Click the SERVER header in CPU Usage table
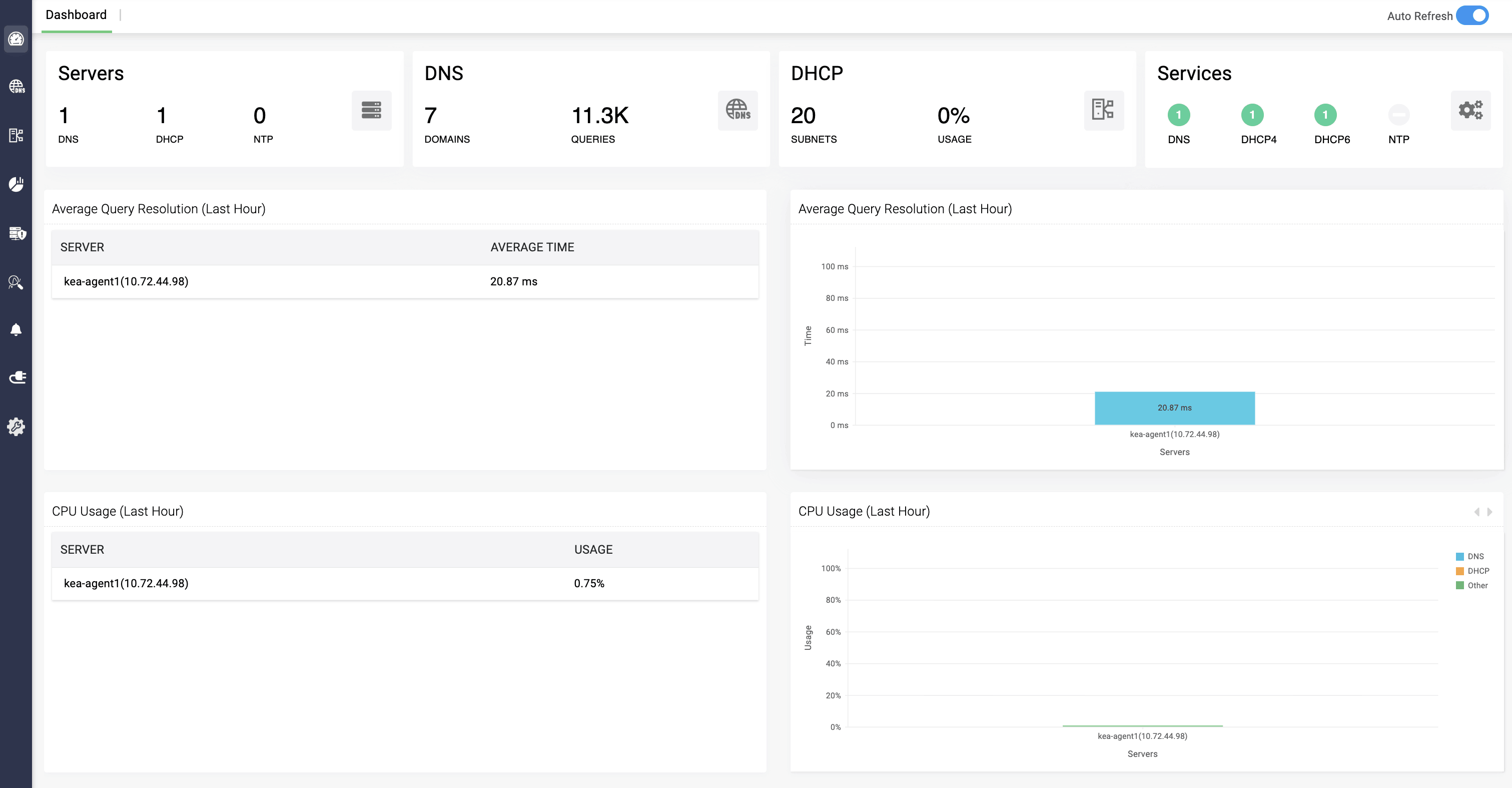The image size is (1512, 788). coord(82,550)
